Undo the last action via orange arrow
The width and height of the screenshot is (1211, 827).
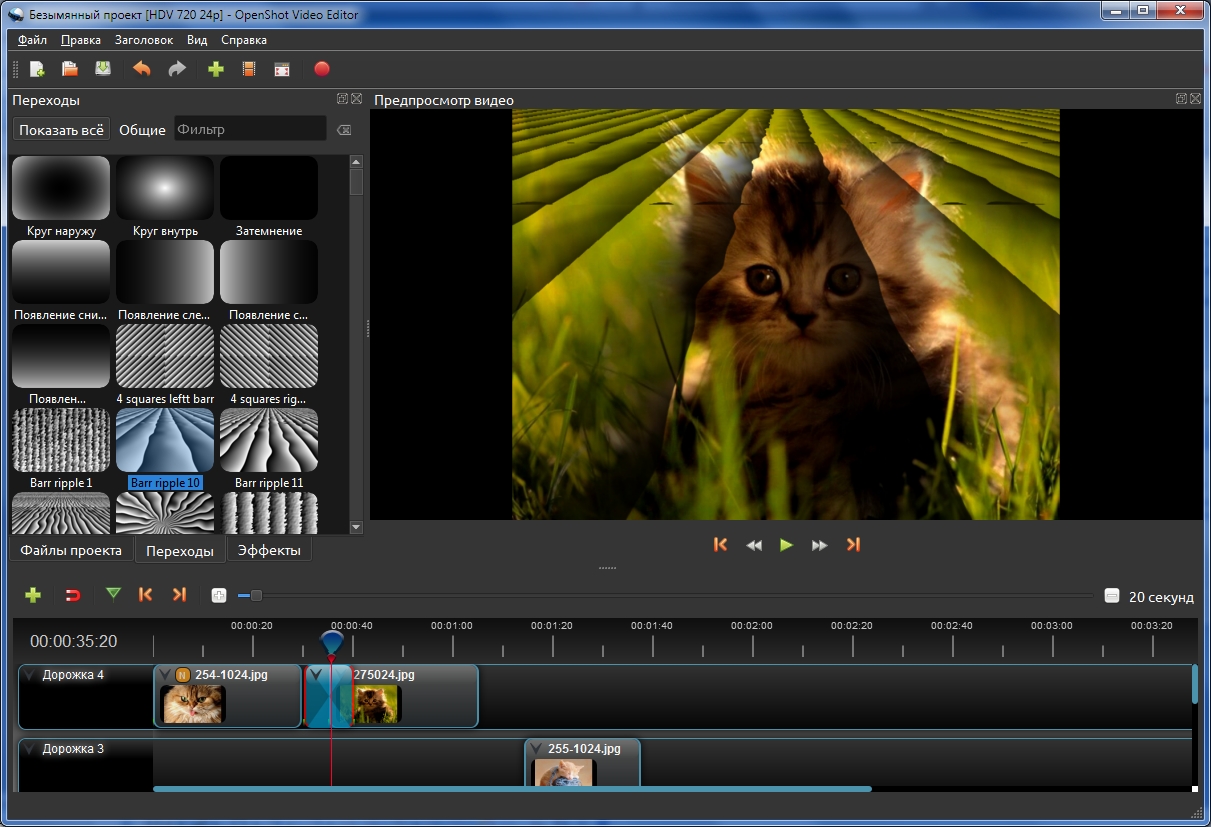pyautogui.click(x=142, y=69)
